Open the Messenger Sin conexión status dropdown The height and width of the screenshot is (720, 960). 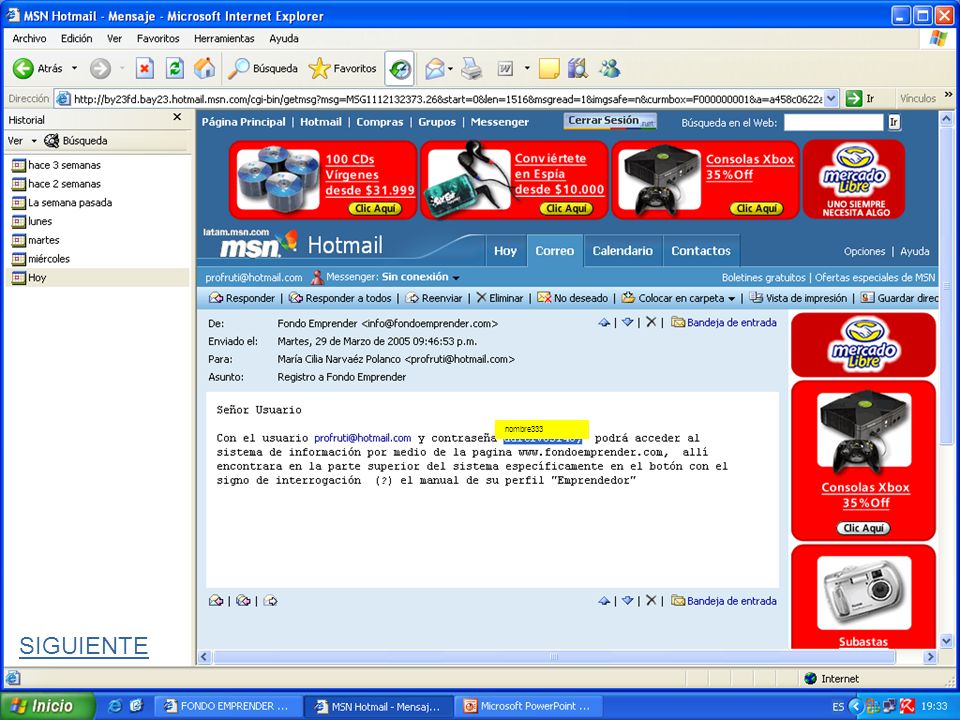click(x=456, y=277)
